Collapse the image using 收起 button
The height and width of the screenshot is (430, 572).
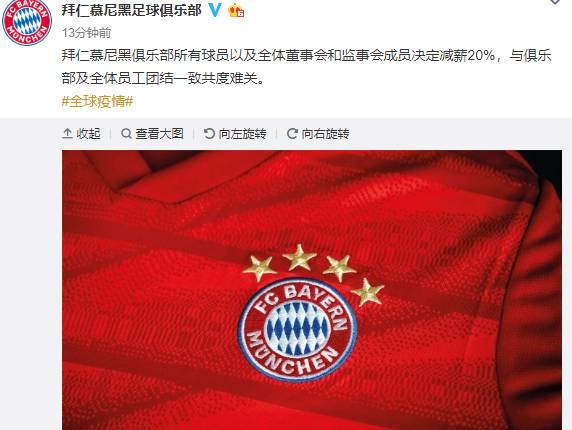[82, 134]
